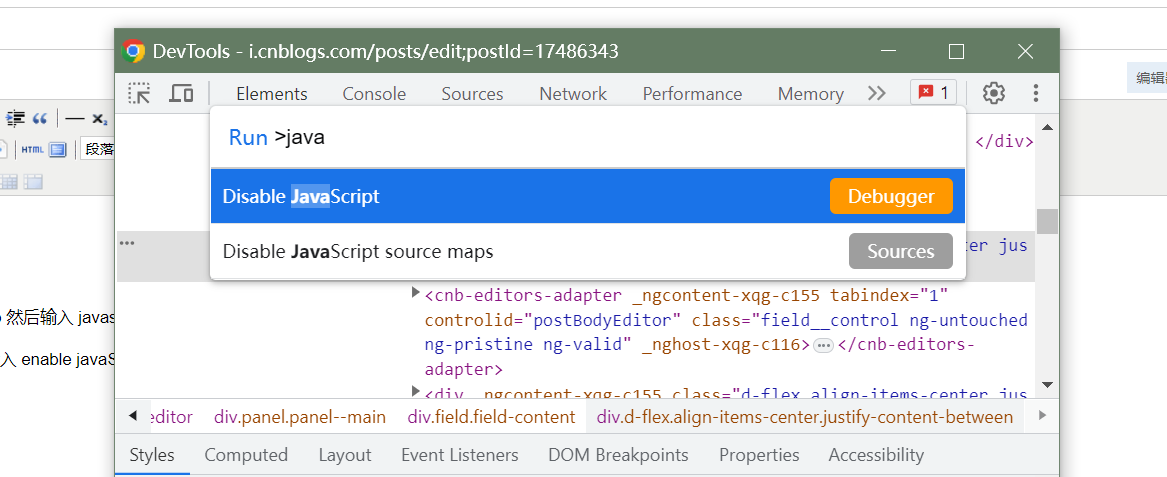Open the DevTools three-dot customize menu
Image resolution: width=1167 pixels, height=477 pixels.
[1035, 93]
